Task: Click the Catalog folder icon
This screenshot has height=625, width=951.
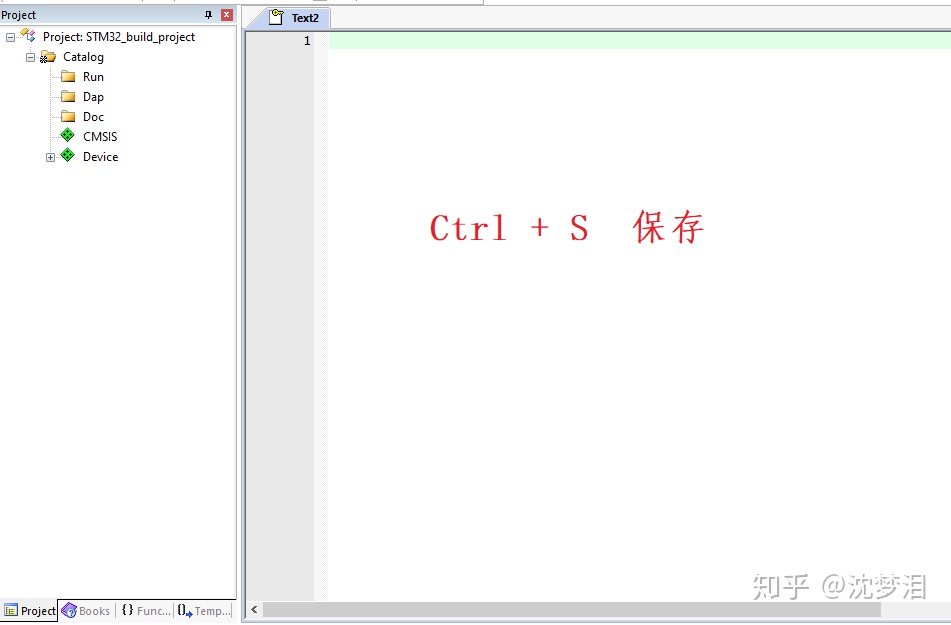Action: click(x=48, y=57)
